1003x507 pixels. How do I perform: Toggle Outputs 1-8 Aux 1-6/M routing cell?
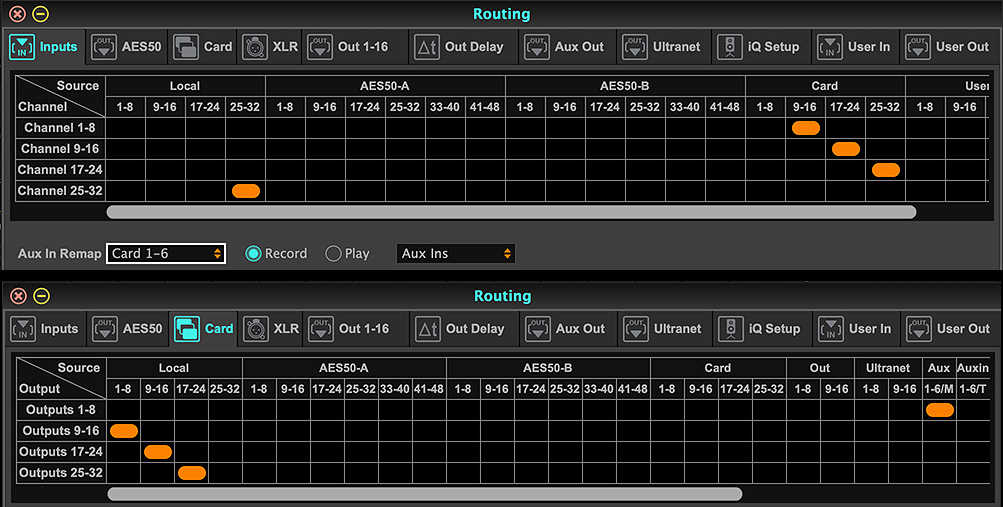click(x=939, y=410)
